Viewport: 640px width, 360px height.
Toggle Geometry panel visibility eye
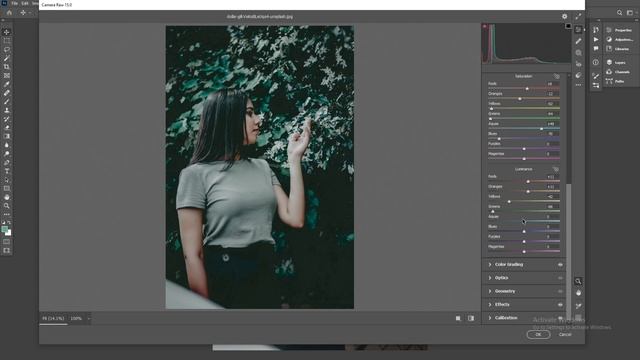tap(560, 291)
